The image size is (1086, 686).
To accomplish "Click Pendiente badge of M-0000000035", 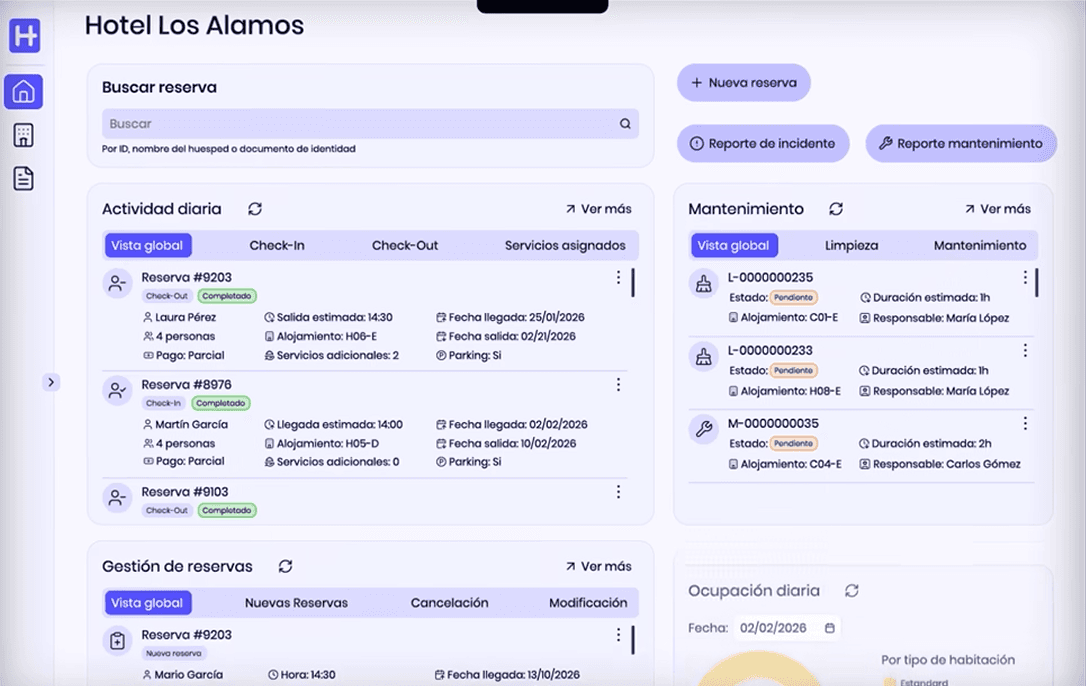I will click(794, 443).
